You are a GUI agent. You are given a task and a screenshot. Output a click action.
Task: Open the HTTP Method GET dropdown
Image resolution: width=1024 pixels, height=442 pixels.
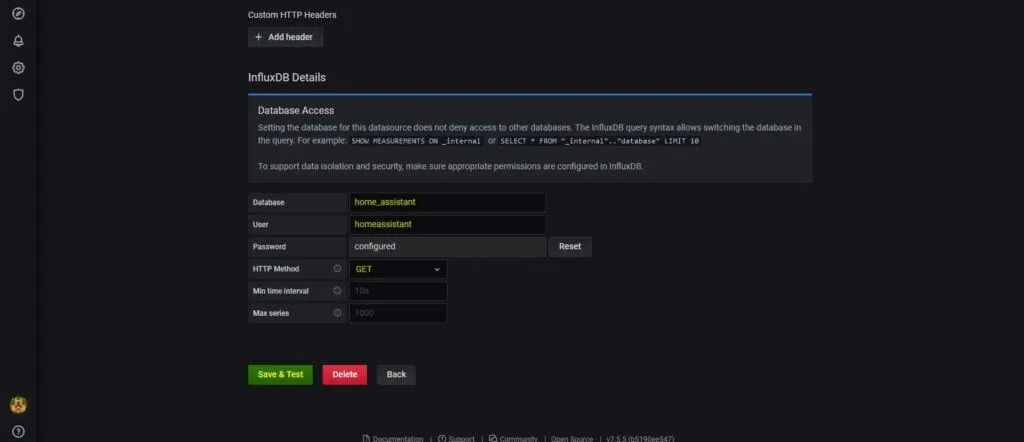click(x=398, y=269)
